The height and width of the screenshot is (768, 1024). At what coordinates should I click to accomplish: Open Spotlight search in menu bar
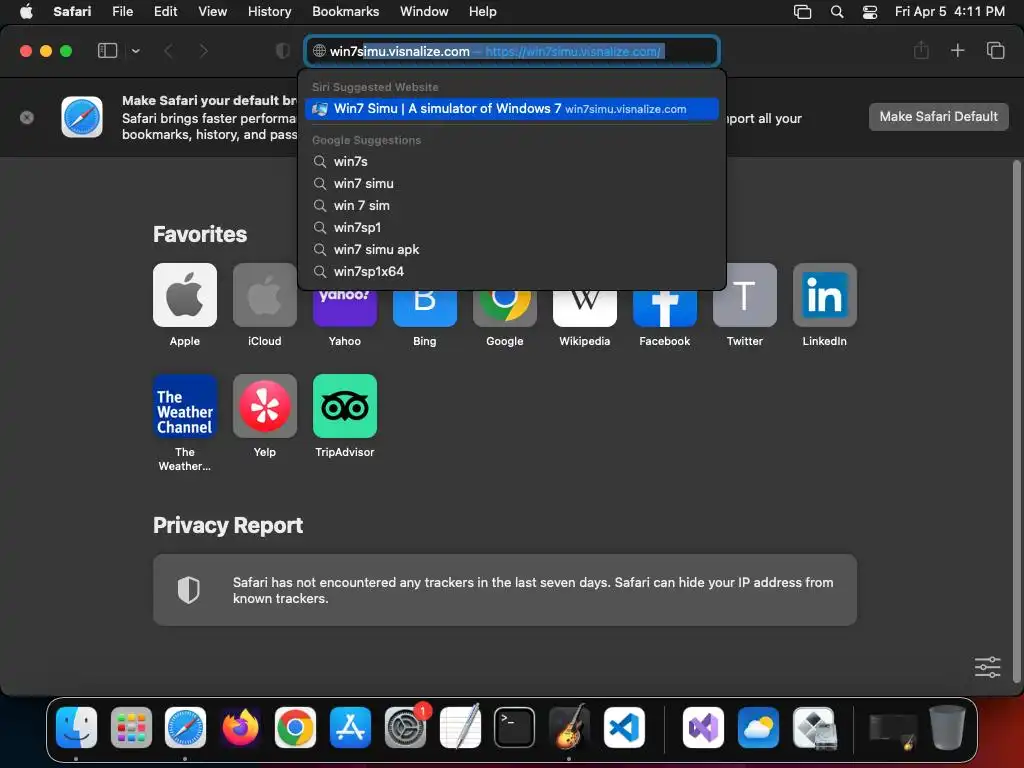837,12
